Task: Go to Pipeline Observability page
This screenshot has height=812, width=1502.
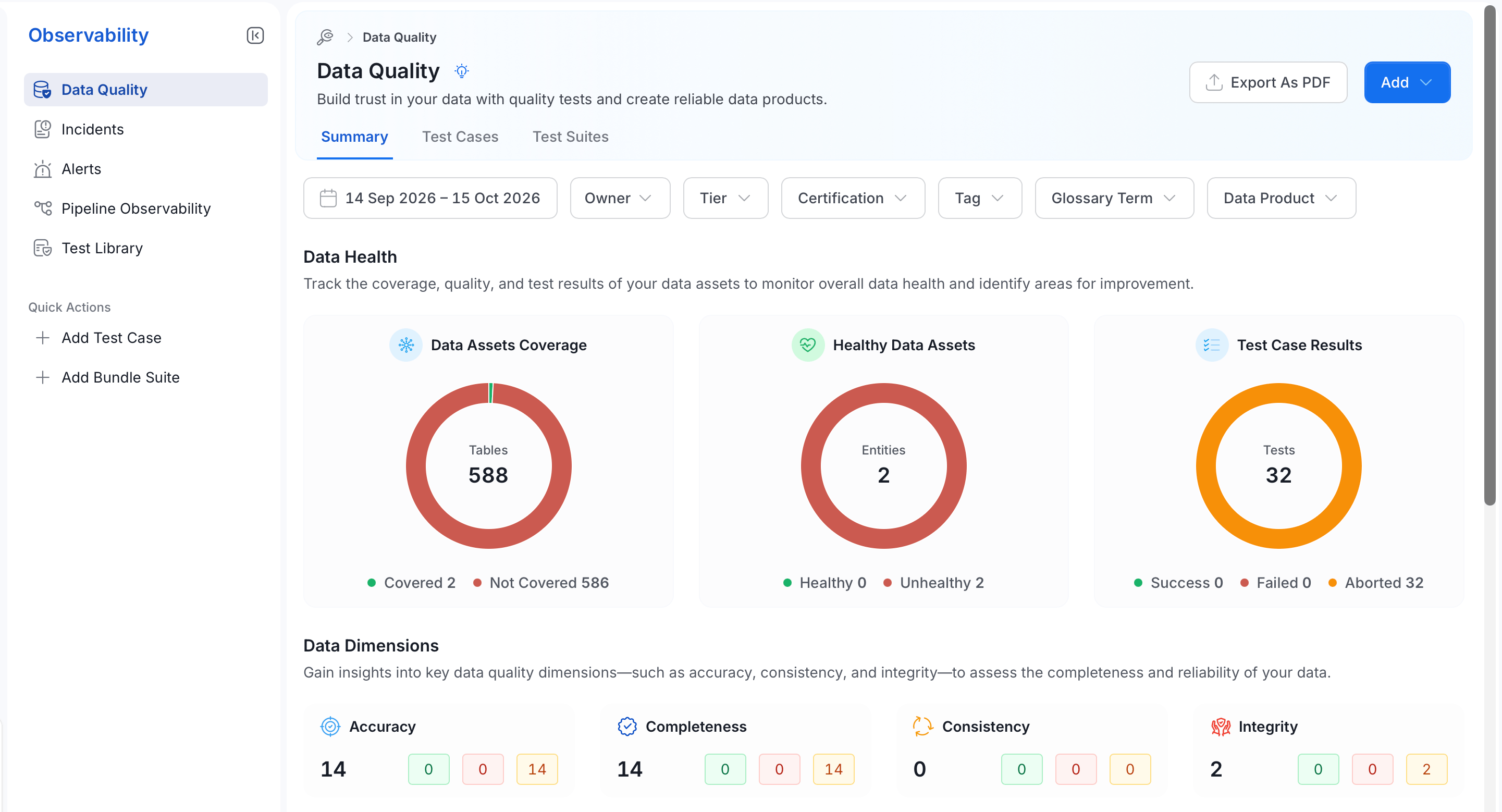Action: [x=145, y=208]
